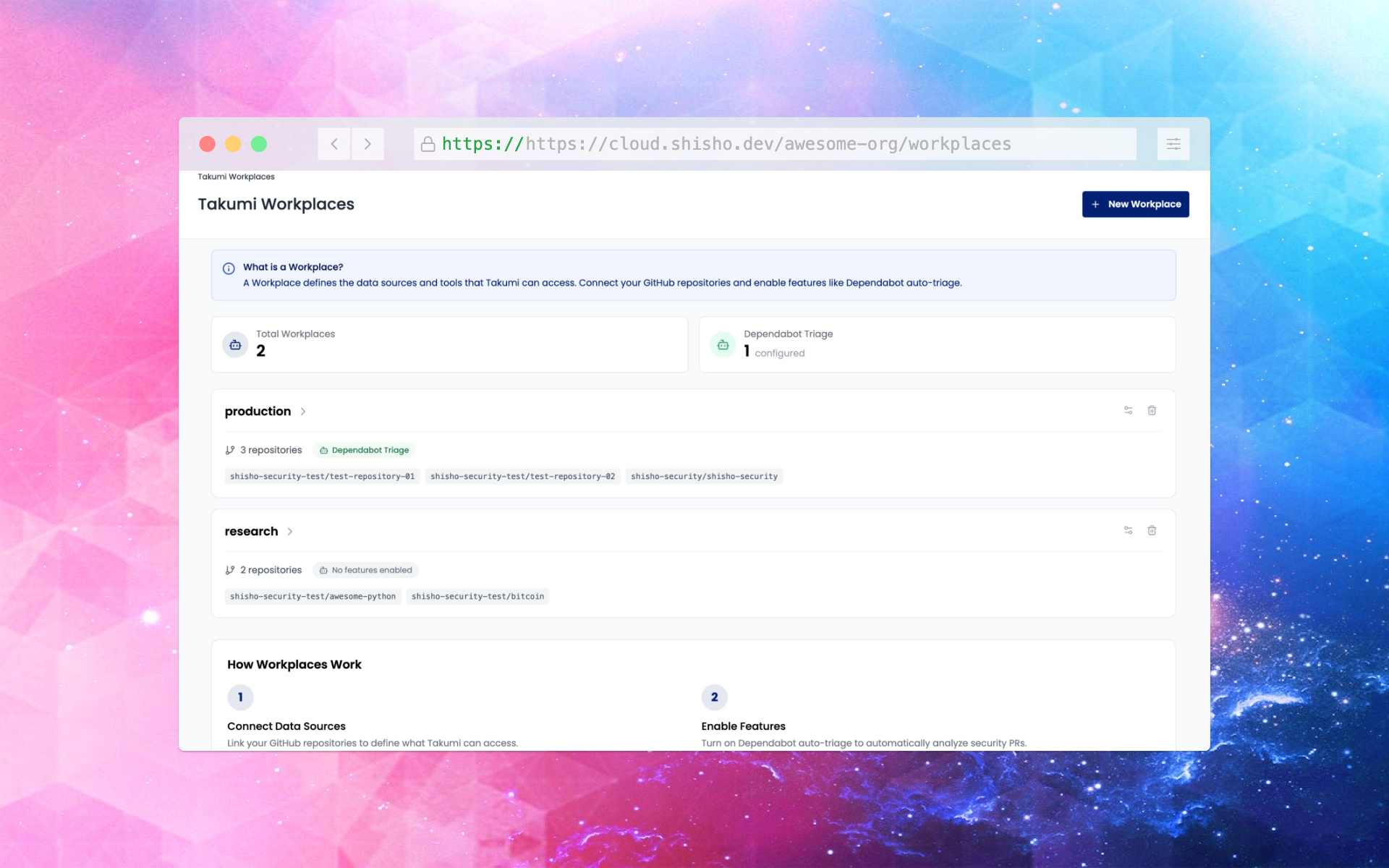Screen dimensions: 1389x868
Task: Click the info icon in Workplace banner
Action: pyautogui.click(x=229, y=268)
